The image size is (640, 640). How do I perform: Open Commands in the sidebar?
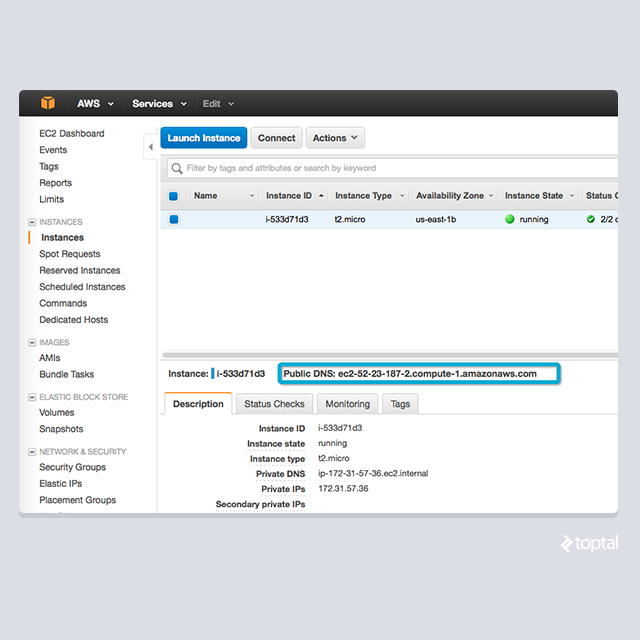[63, 303]
